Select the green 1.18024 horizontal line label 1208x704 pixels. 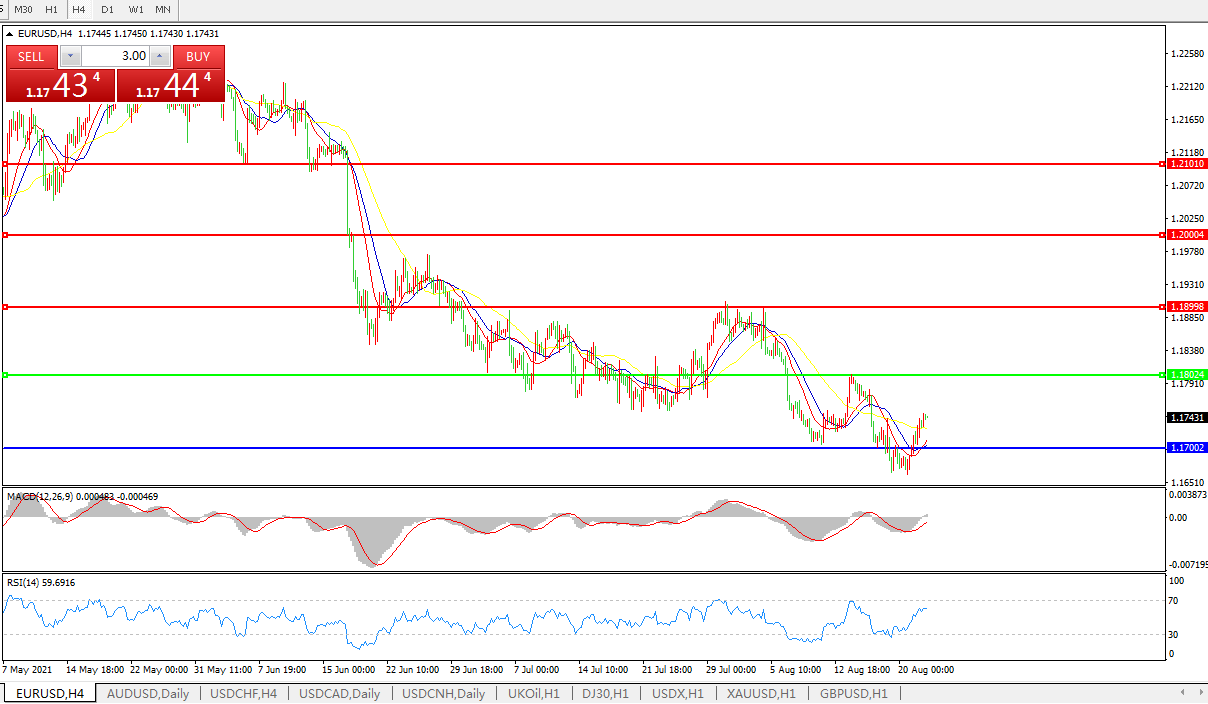[1187, 375]
